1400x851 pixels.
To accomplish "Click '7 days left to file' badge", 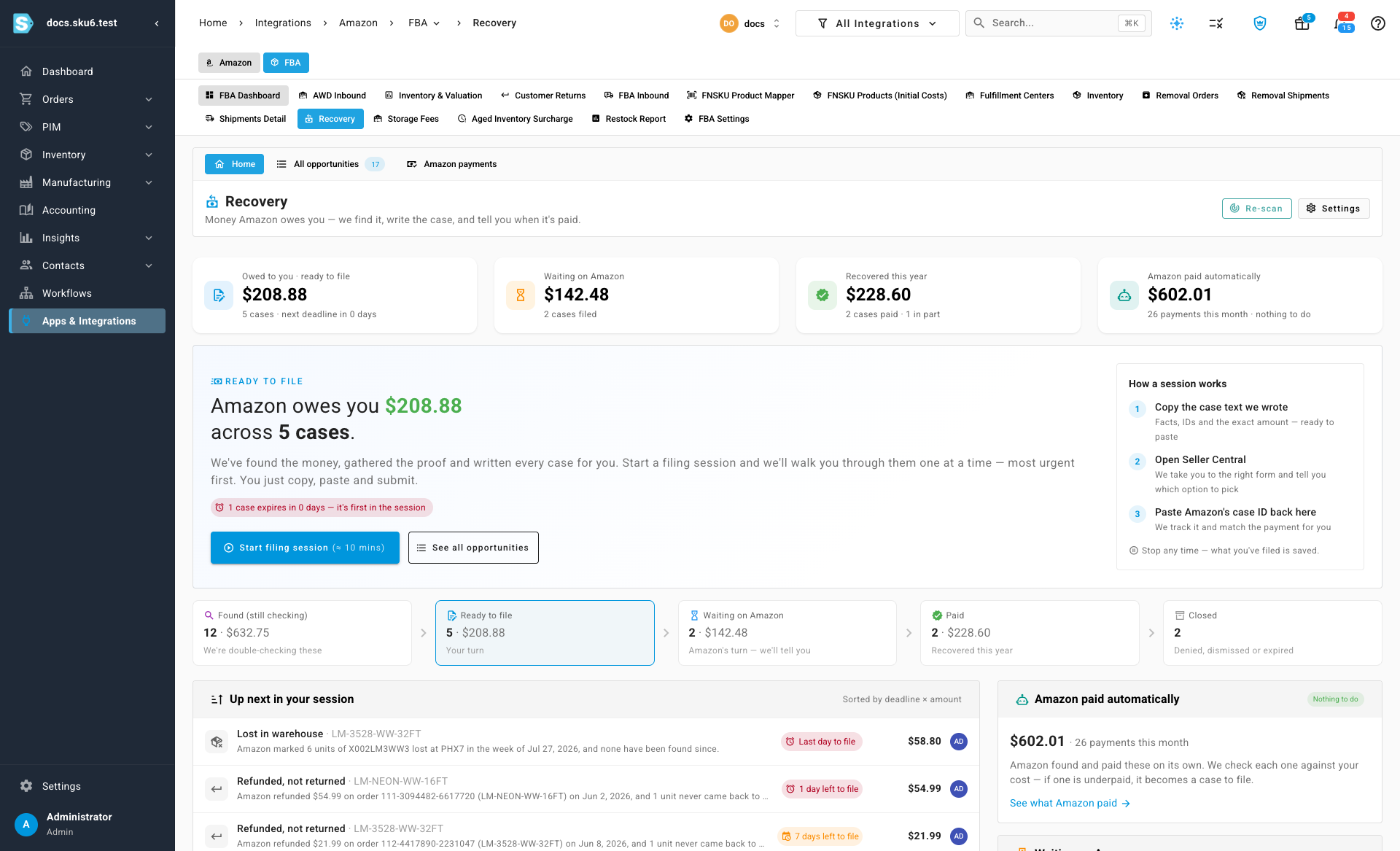I will [x=820, y=836].
